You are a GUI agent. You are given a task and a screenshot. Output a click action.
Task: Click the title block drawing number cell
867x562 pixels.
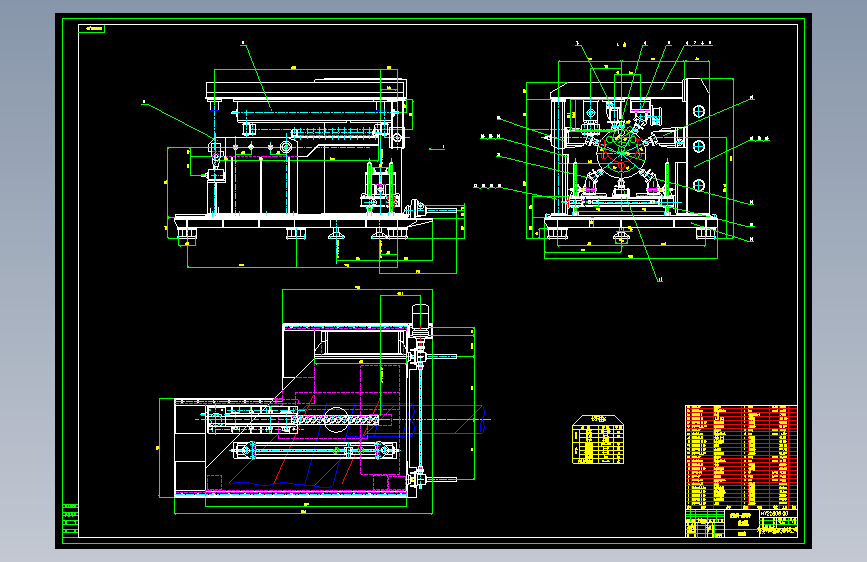[x=779, y=514]
